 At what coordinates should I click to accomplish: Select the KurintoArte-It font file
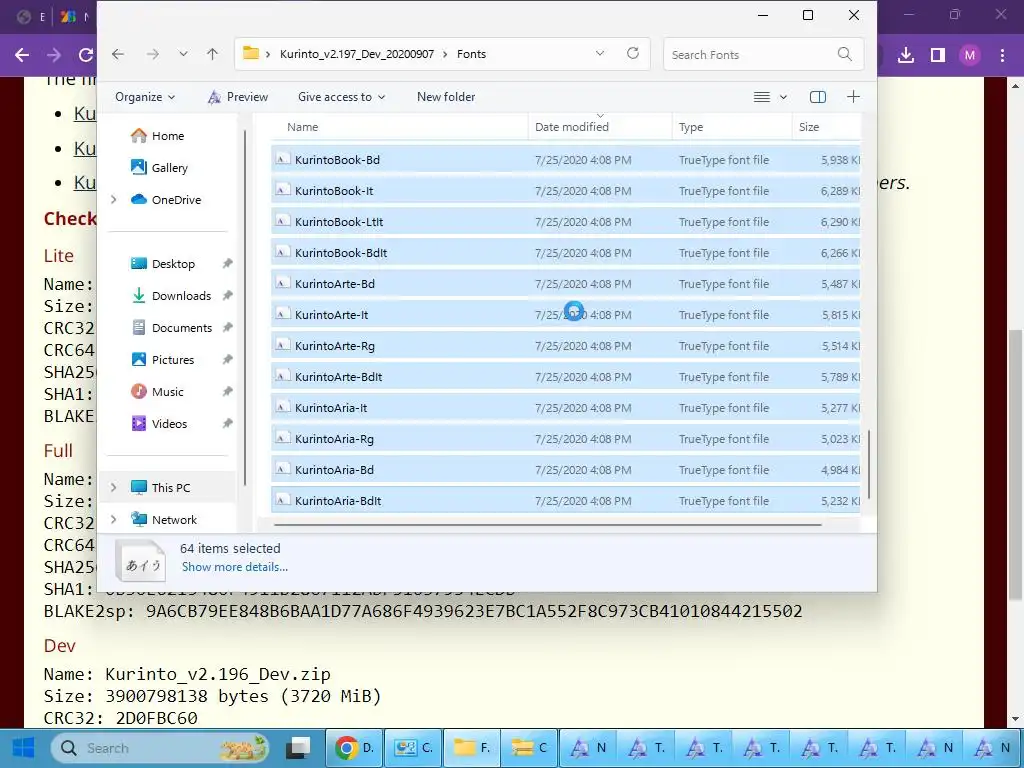tap(566, 315)
